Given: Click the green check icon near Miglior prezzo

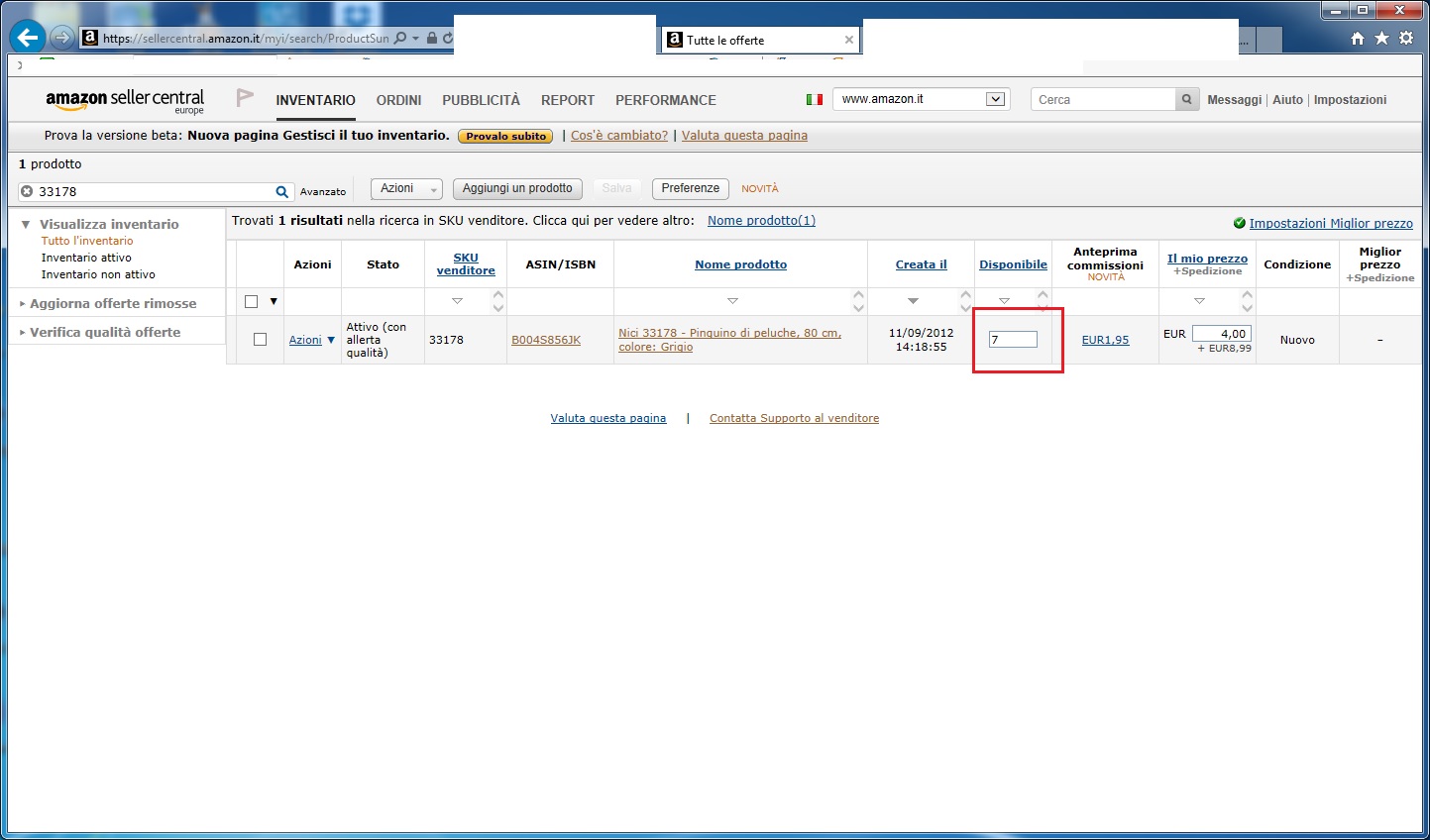Looking at the screenshot, I should pyautogui.click(x=1239, y=223).
